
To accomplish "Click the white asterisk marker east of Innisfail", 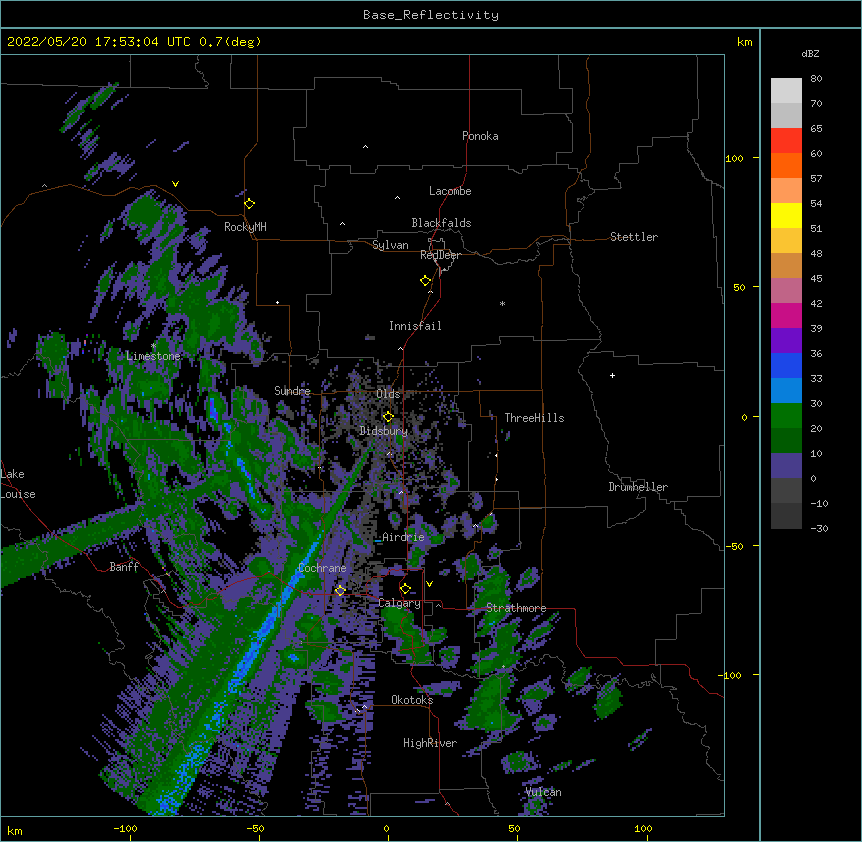I will tap(502, 303).
